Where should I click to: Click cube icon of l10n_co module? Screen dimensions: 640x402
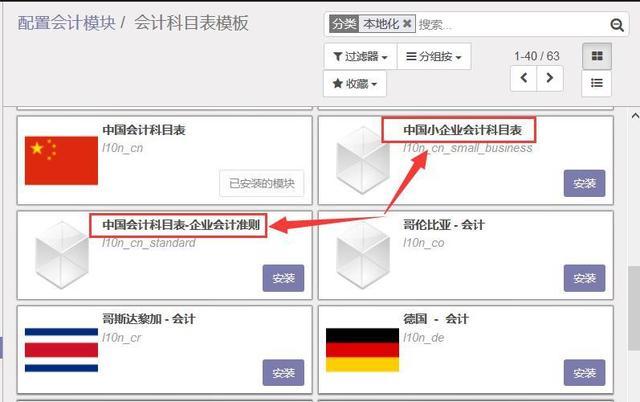pyautogui.click(x=362, y=255)
